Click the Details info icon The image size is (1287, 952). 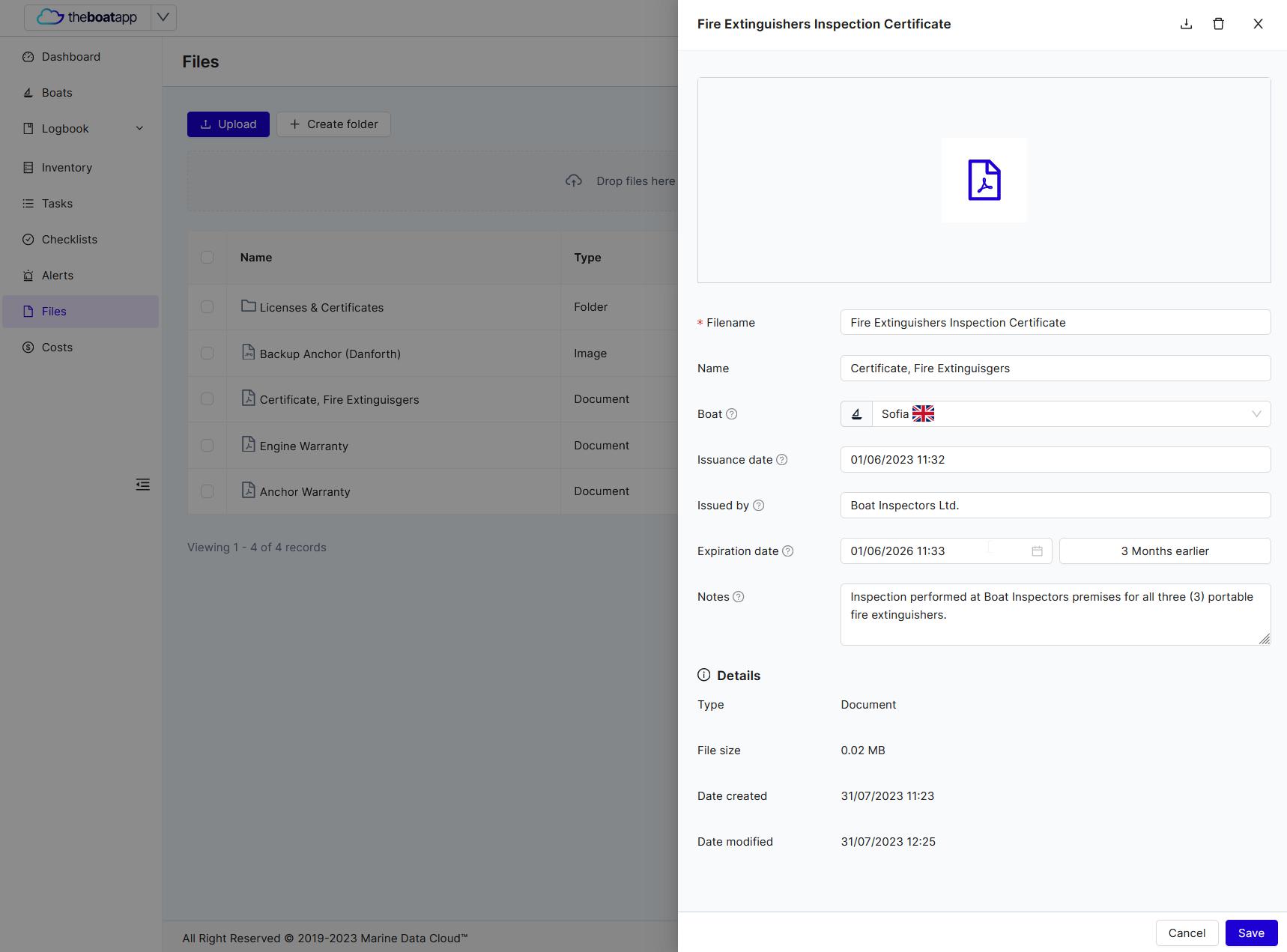[x=703, y=675]
